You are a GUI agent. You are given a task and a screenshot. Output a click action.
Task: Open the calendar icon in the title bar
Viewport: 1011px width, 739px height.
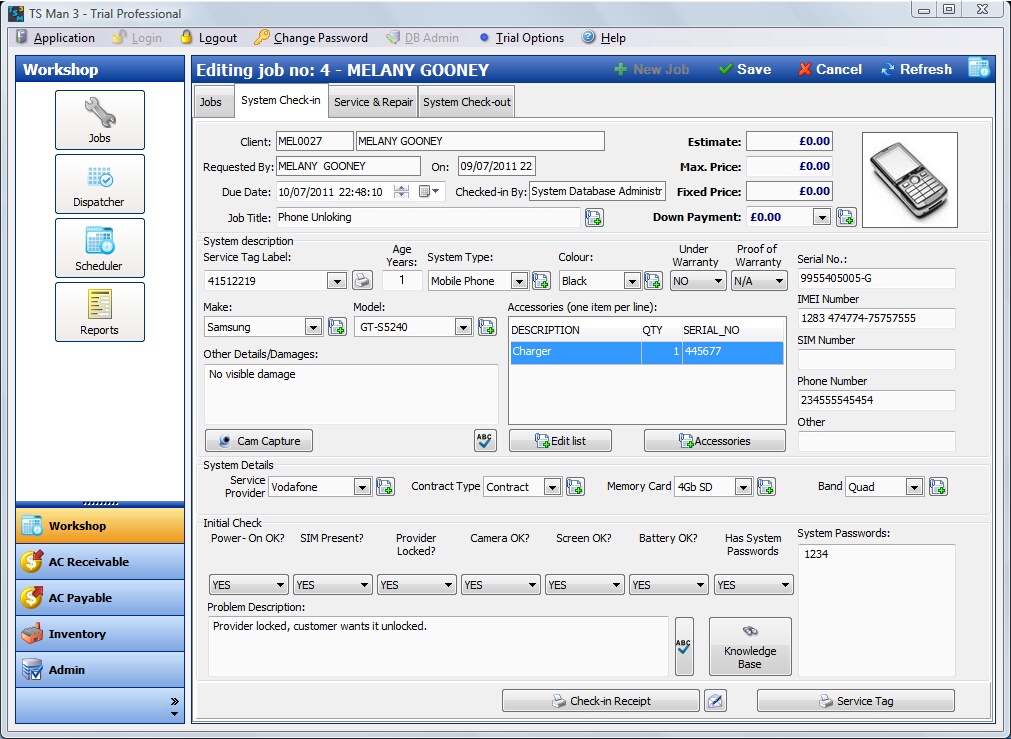click(979, 68)
